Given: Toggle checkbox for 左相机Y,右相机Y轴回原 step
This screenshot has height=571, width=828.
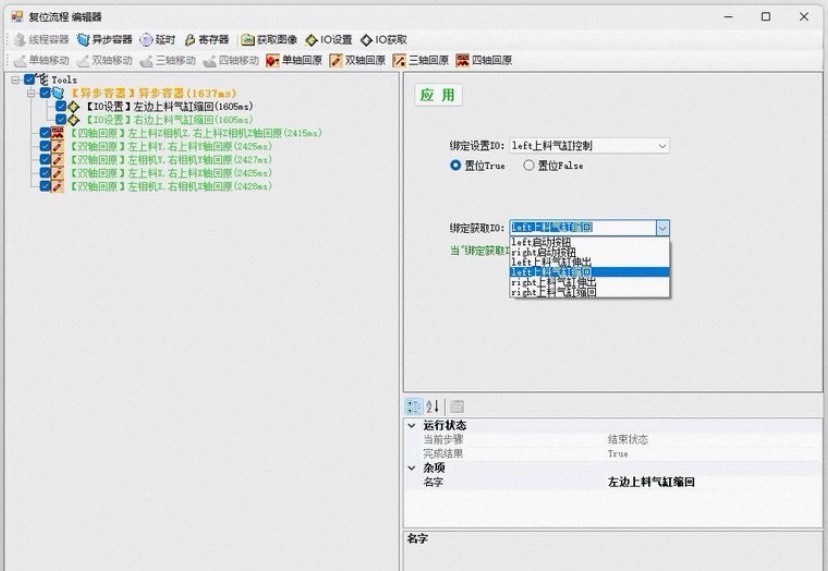Looking at the screenshot, I should [45, 160].
